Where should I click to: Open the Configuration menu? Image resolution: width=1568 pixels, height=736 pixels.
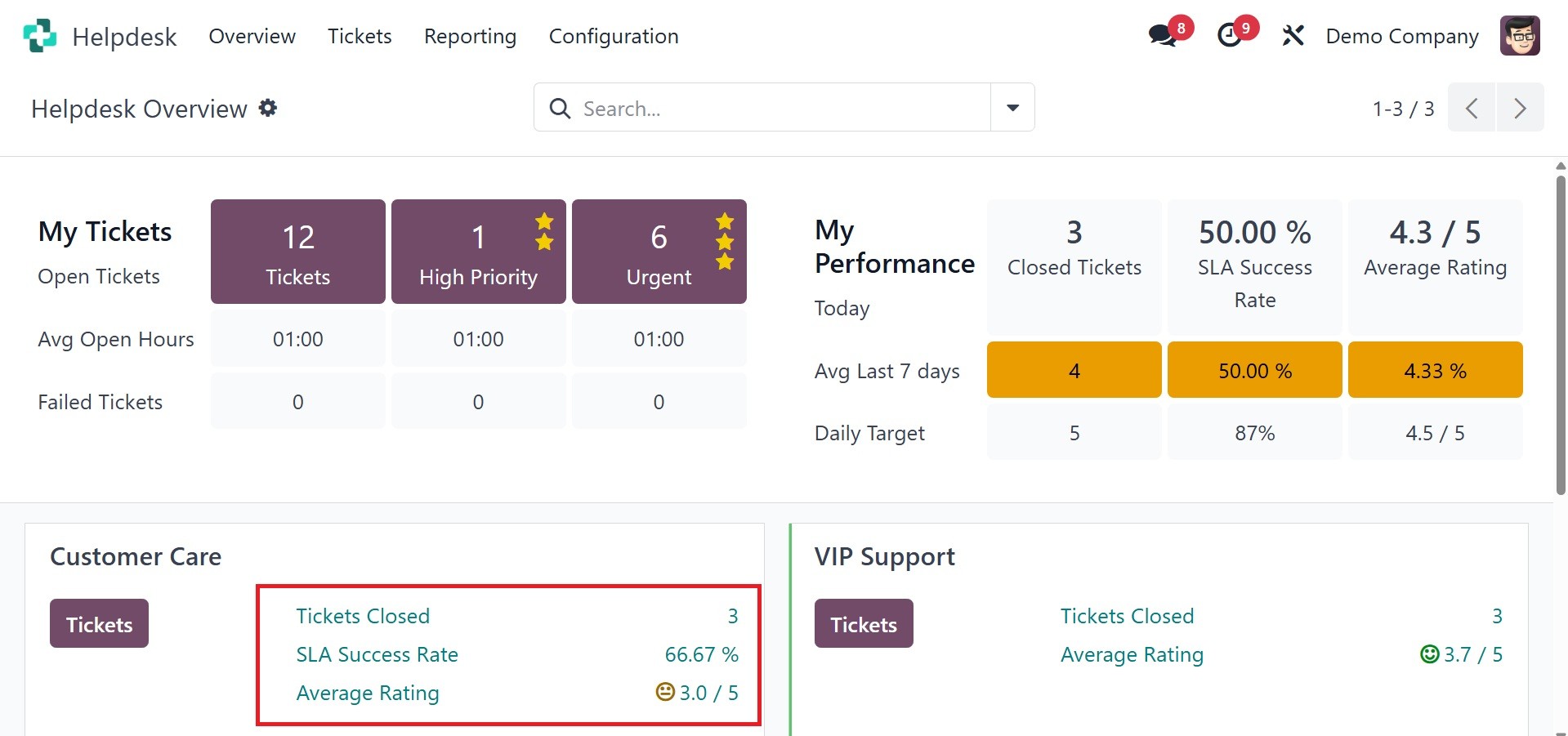[x=614, y=36]
